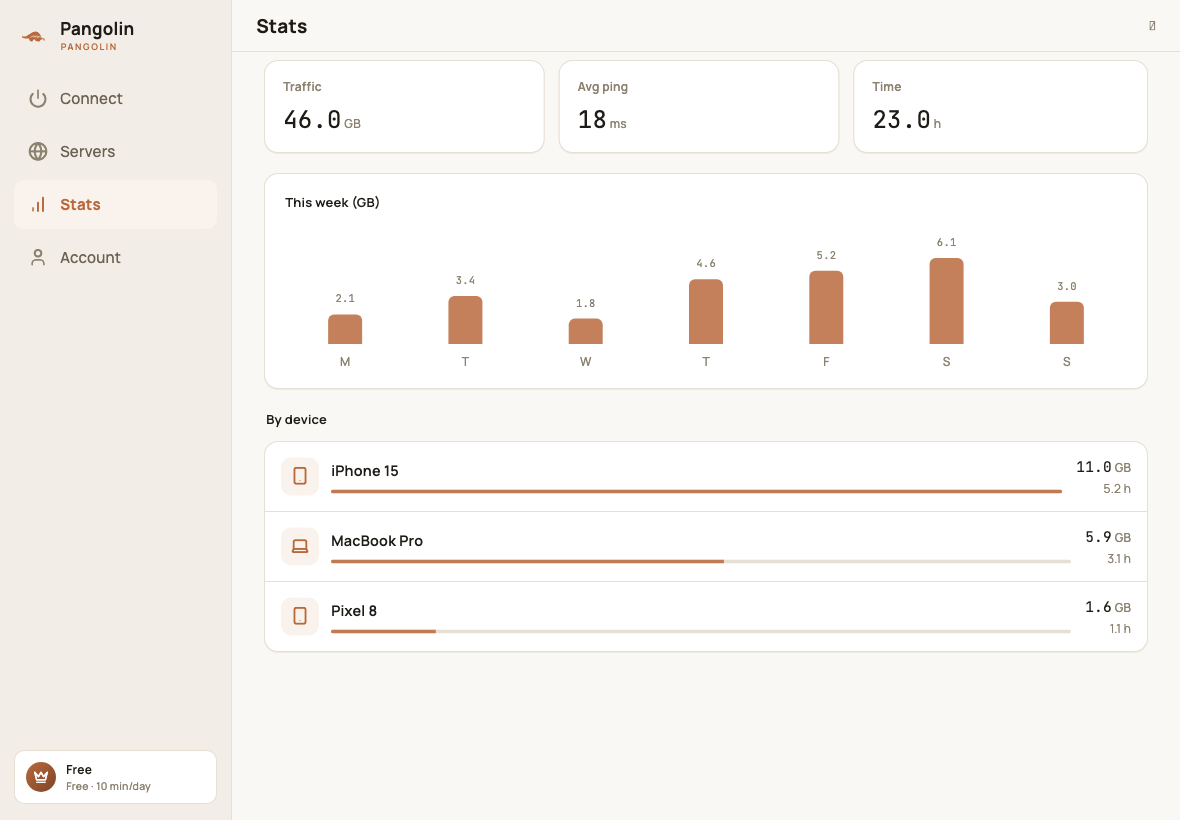This screenshot has height=820, width=1180.
Task: Click the Servers globe icon
Action: click(x=38, y=151)
